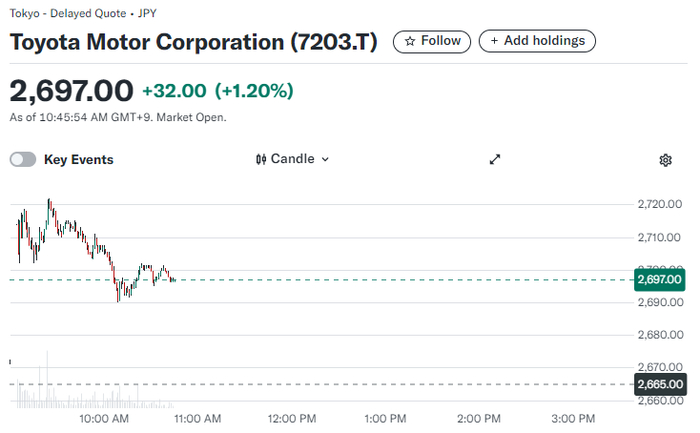Click the 2,720.00 price axis label

point(659,204)
